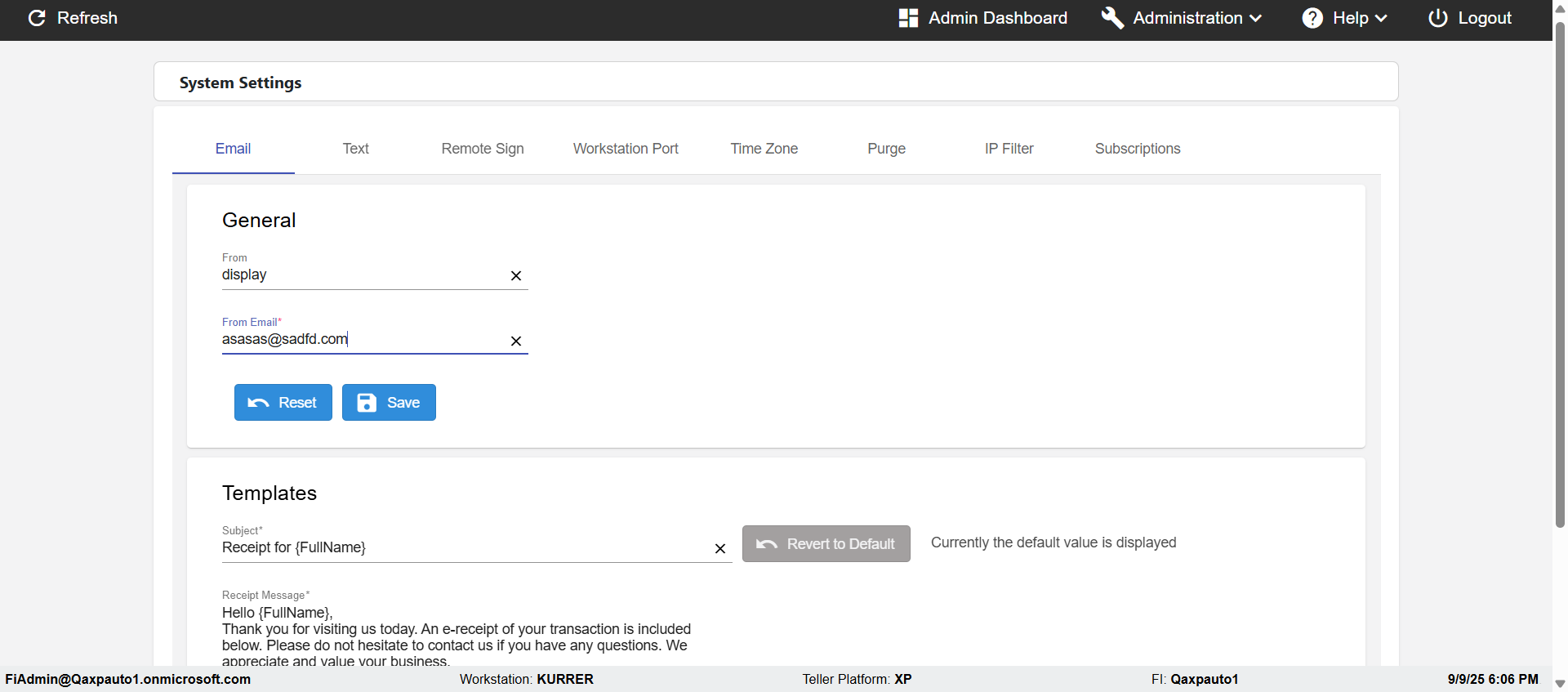
Task: Open the Subscriptions tab
Action: [x=1137, y=149]
